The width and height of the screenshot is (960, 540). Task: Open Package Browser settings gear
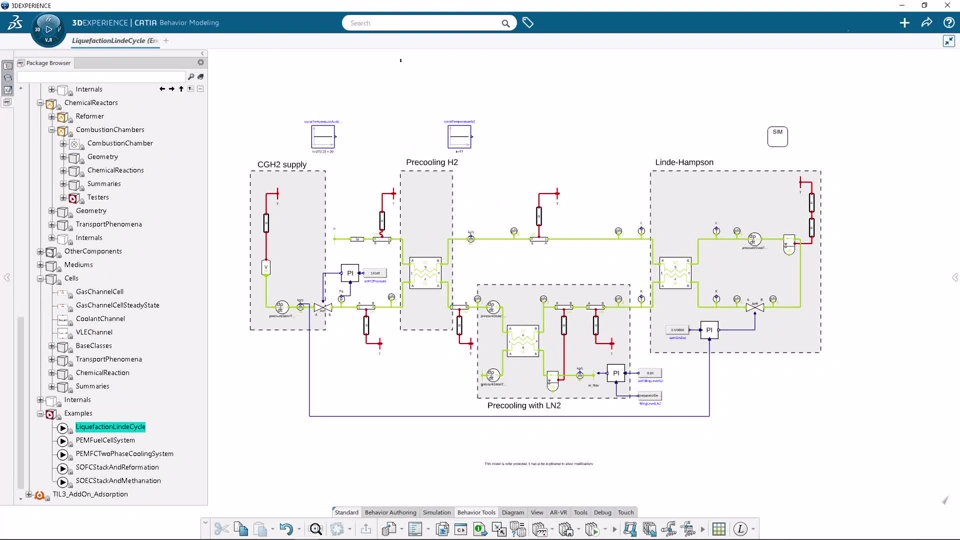tap(200, 62)
